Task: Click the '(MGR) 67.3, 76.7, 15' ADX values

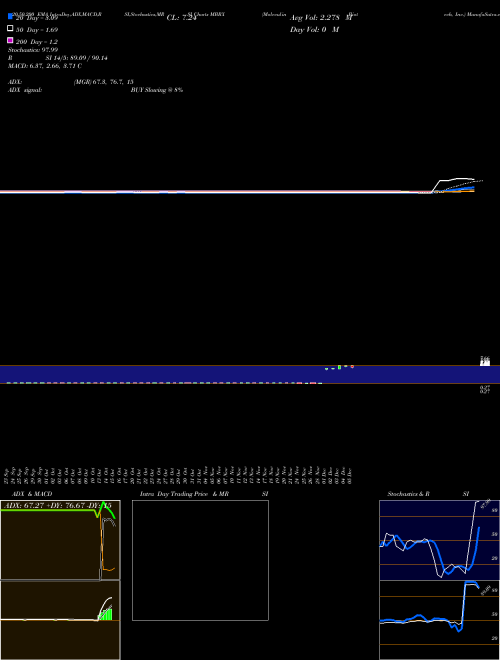Action: (104, 82)
